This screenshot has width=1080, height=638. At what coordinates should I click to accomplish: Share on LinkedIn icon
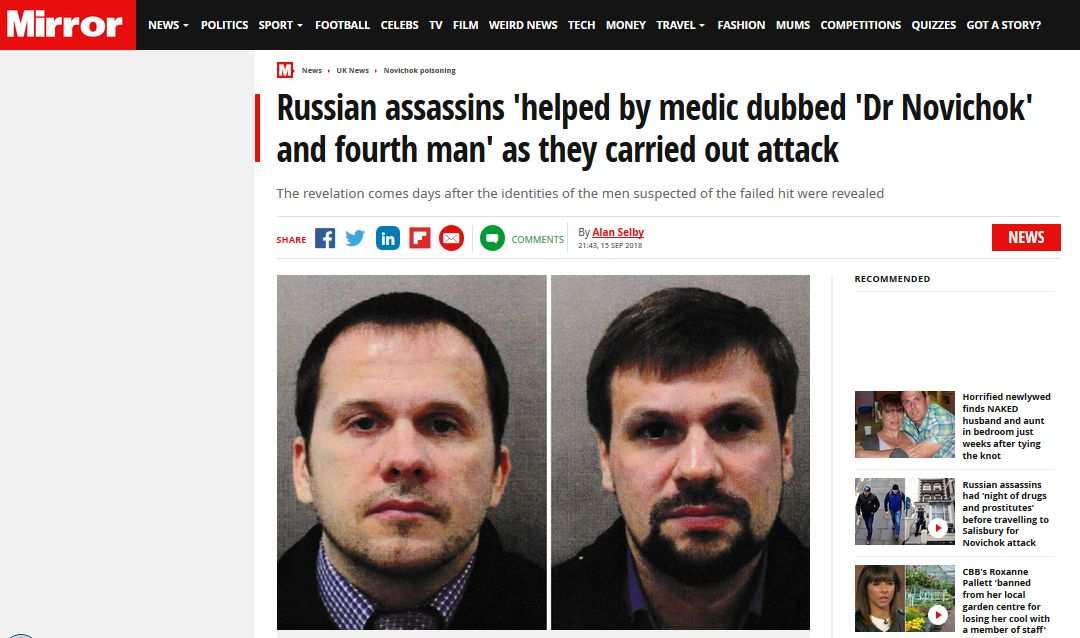coord(388,238)
